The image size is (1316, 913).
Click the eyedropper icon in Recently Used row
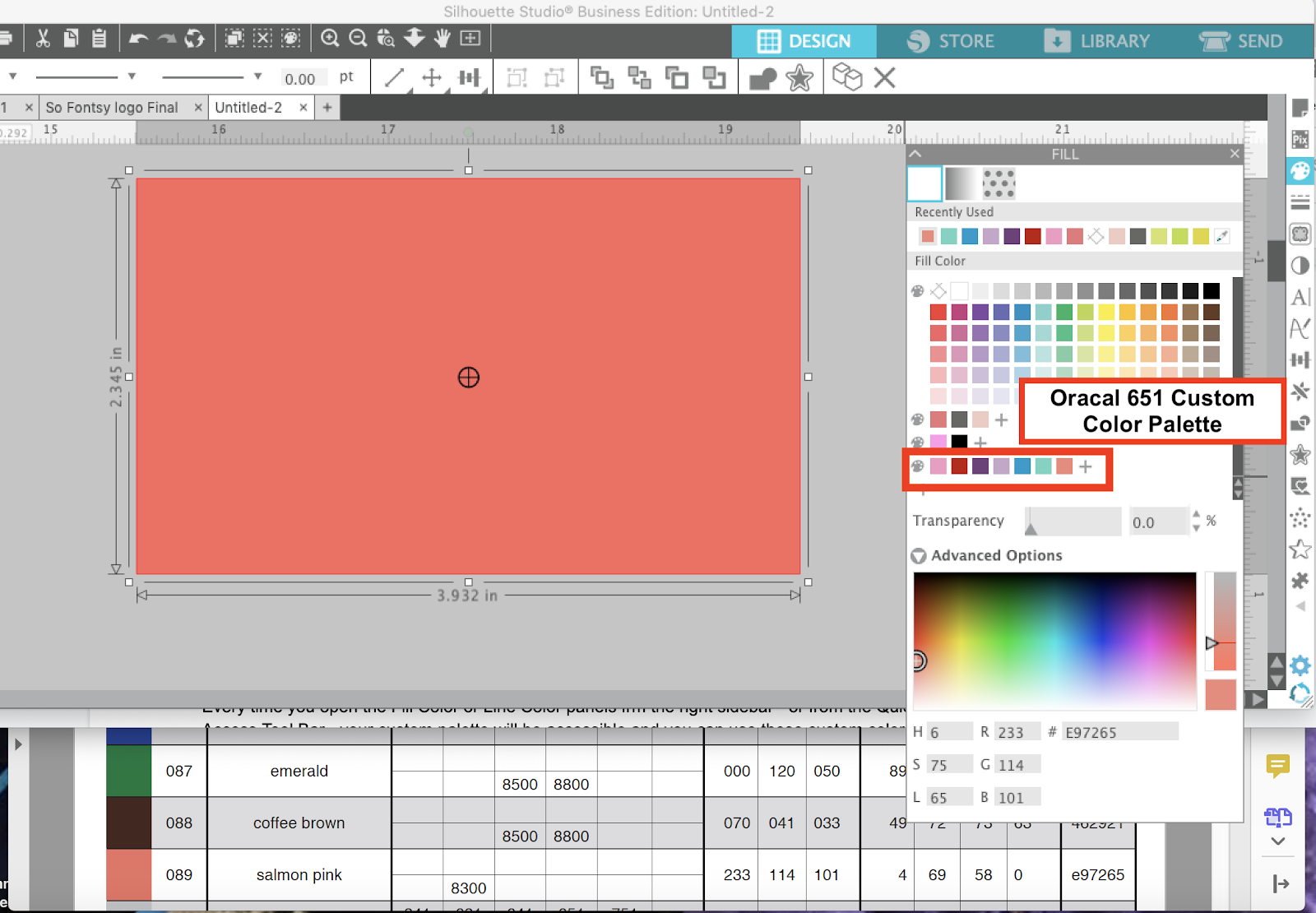(x=1221, y=236)
